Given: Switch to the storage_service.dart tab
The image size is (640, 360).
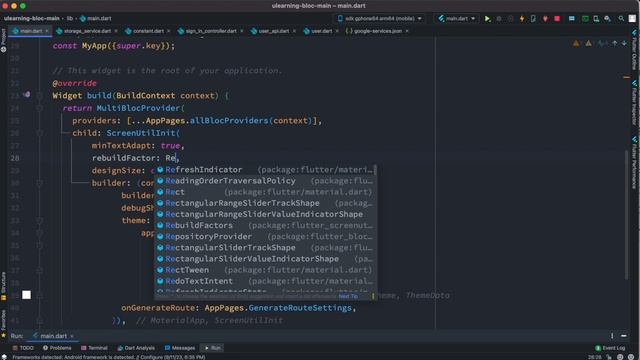Looking at the screenshot, I should pos(87,31).
